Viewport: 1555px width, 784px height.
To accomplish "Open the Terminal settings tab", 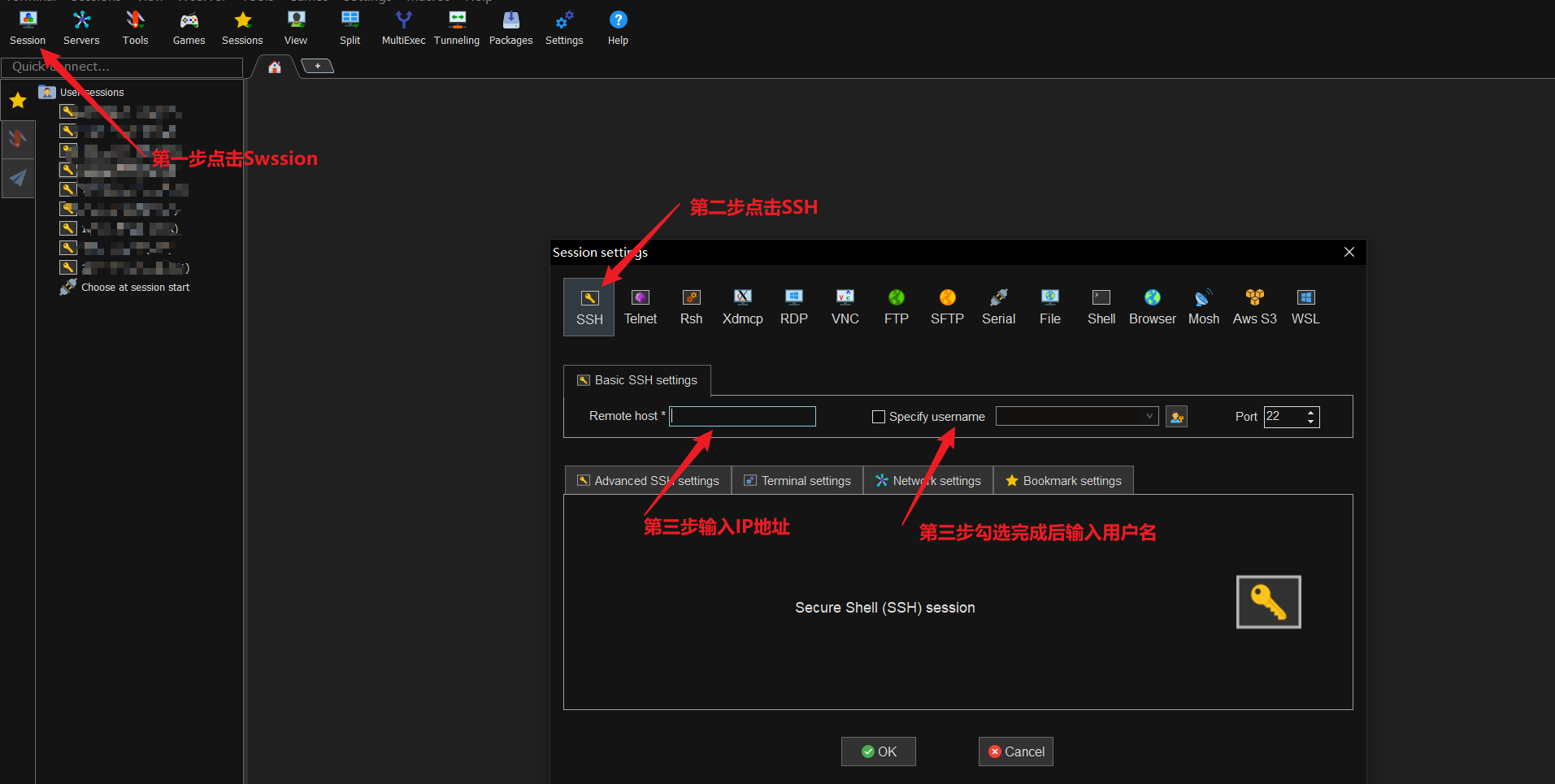I will click(x=797, y=481).
